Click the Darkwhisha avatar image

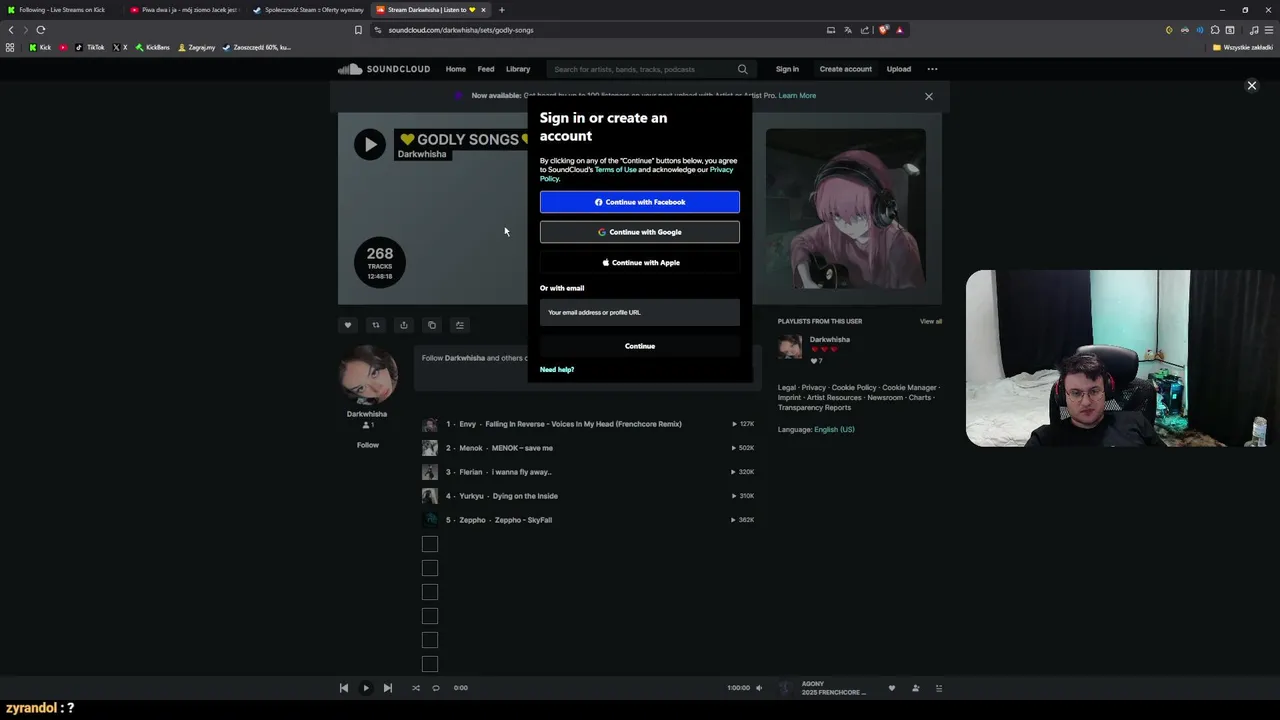tap(368, 374)
